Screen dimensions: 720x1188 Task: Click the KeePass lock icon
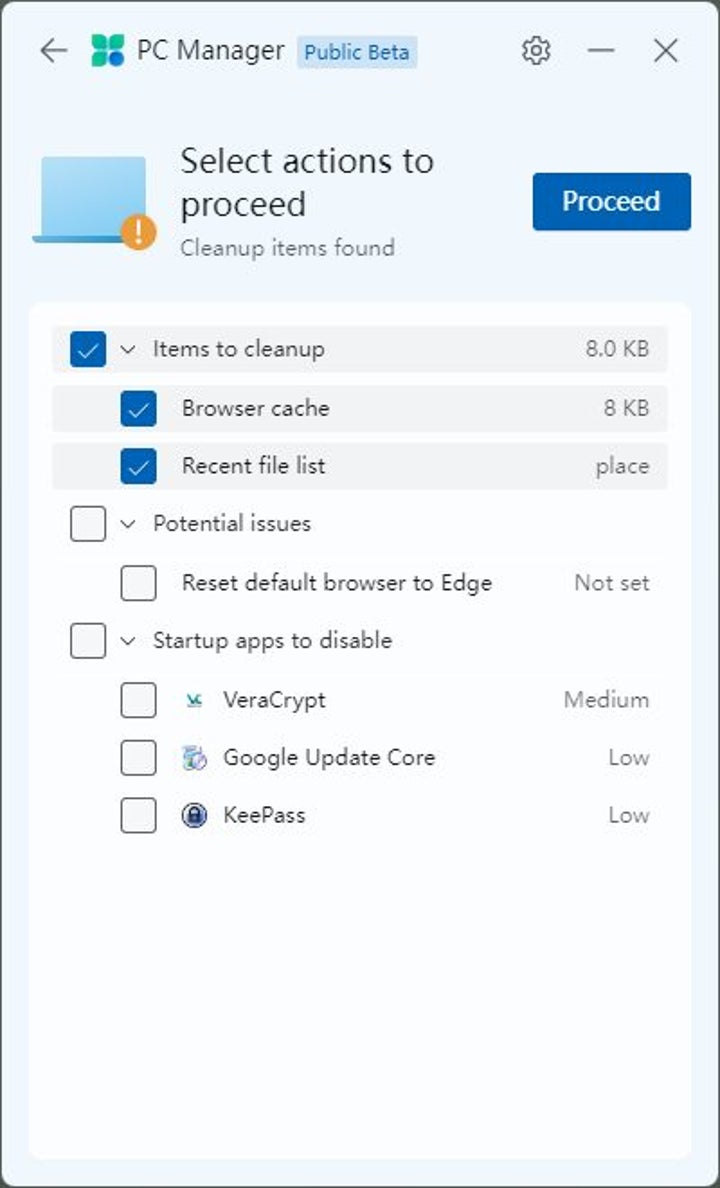tap(194, 816)
